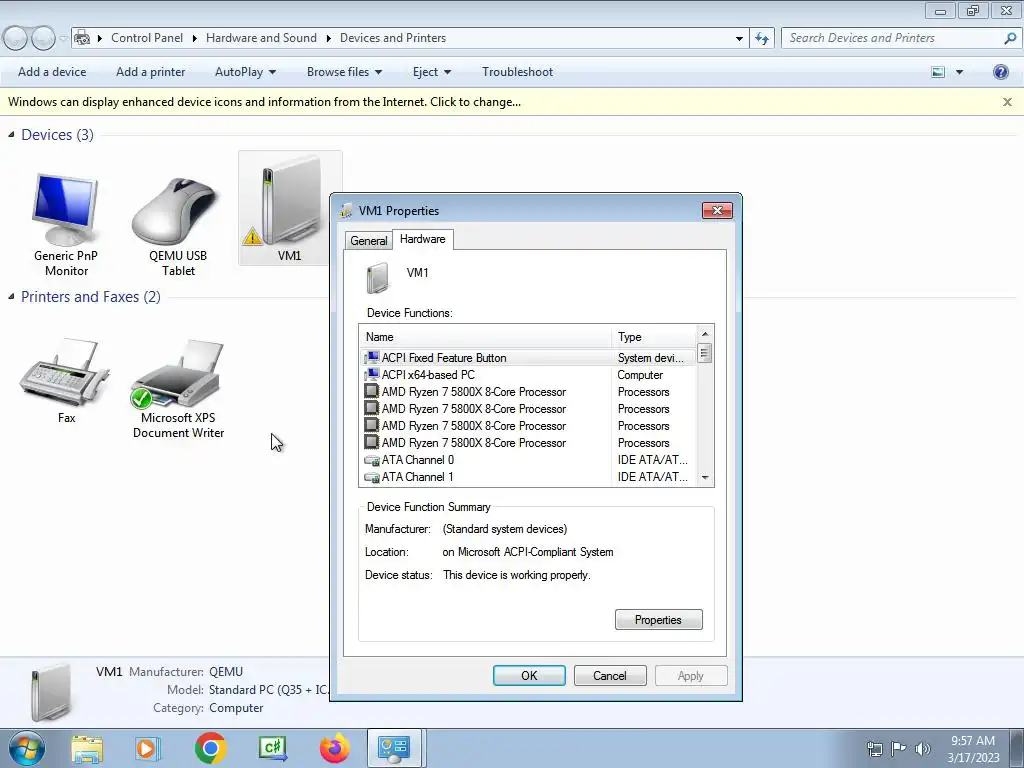The height and width of the screenshot is (768, 1024).
Task: Click the taskbar clock showing 9:57 AM
Action: pyautogui.click(x=973, y=749)
